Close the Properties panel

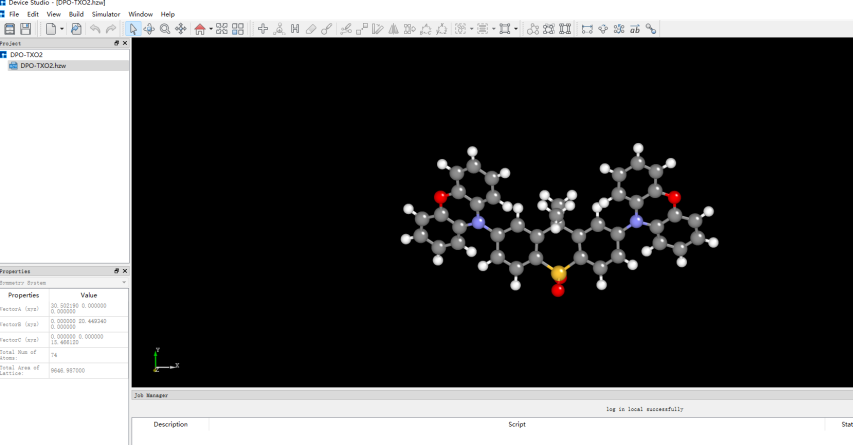click(125, 271)
